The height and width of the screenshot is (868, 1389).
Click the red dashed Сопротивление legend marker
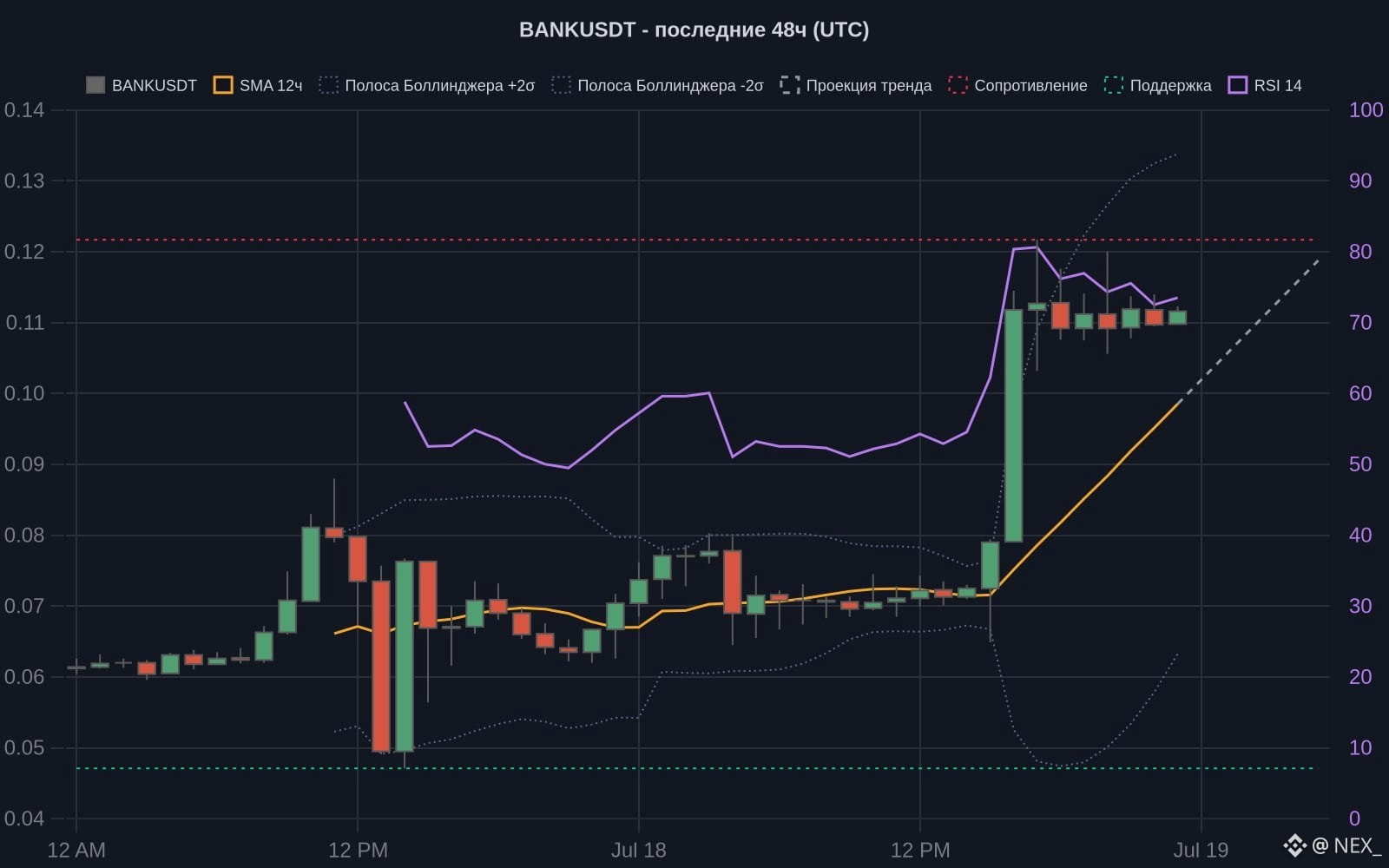point(958,85)
